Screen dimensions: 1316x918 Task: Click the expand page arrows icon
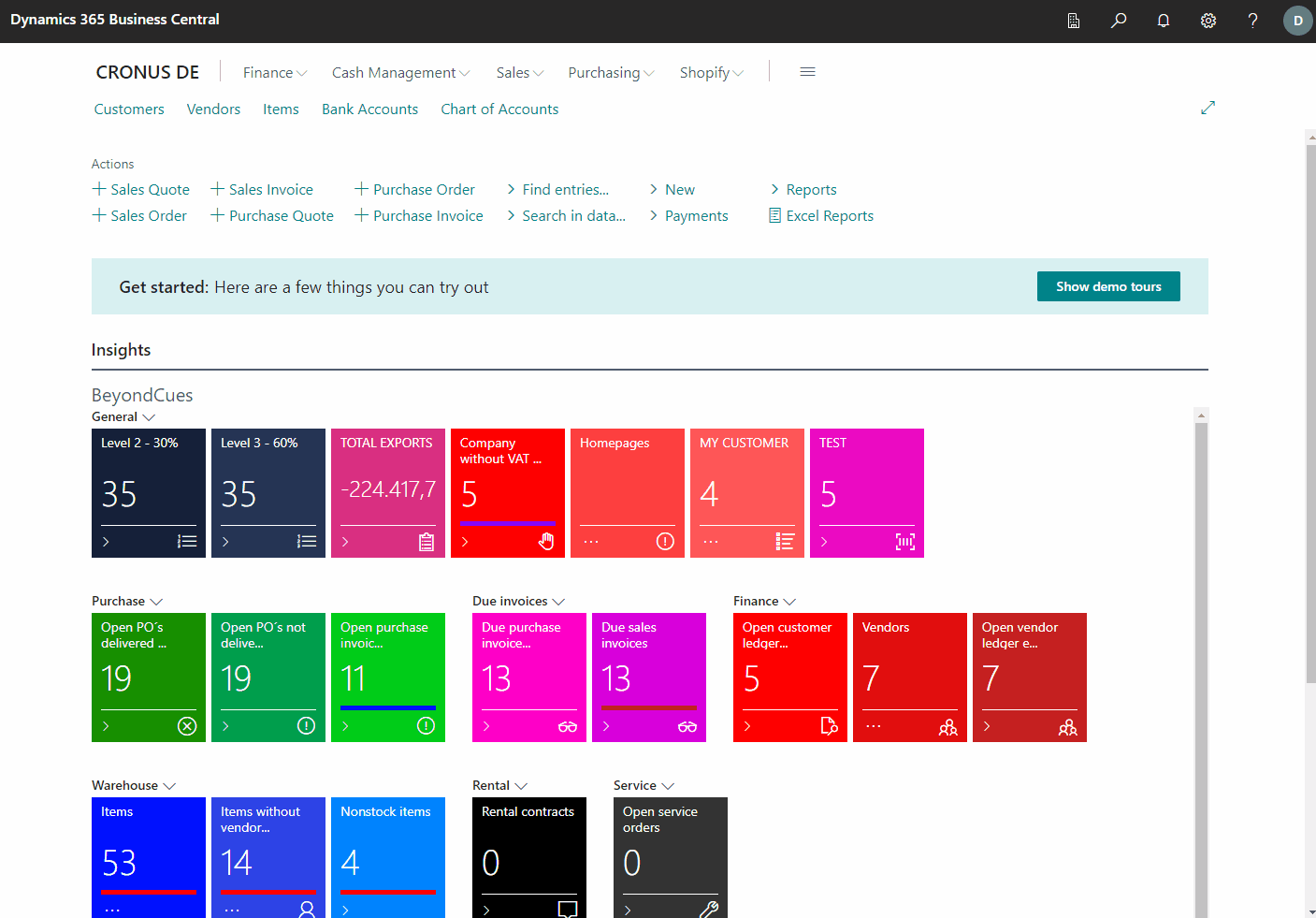point(1208,108)
